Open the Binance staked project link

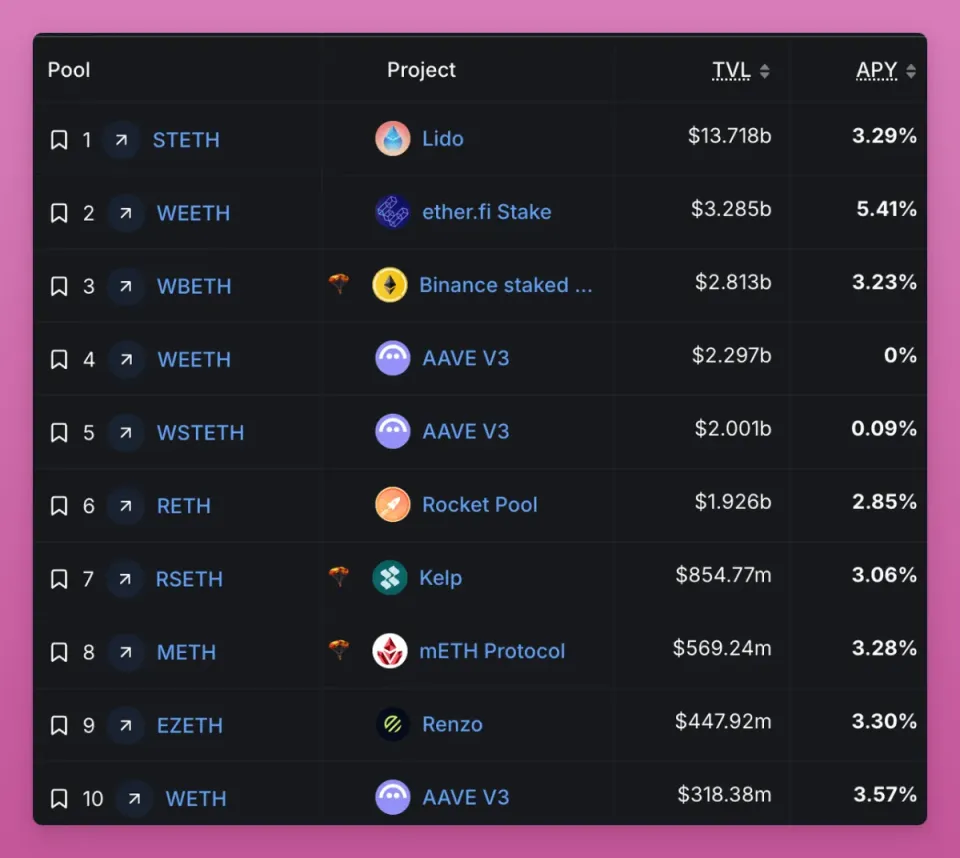(x=505, y=285)
